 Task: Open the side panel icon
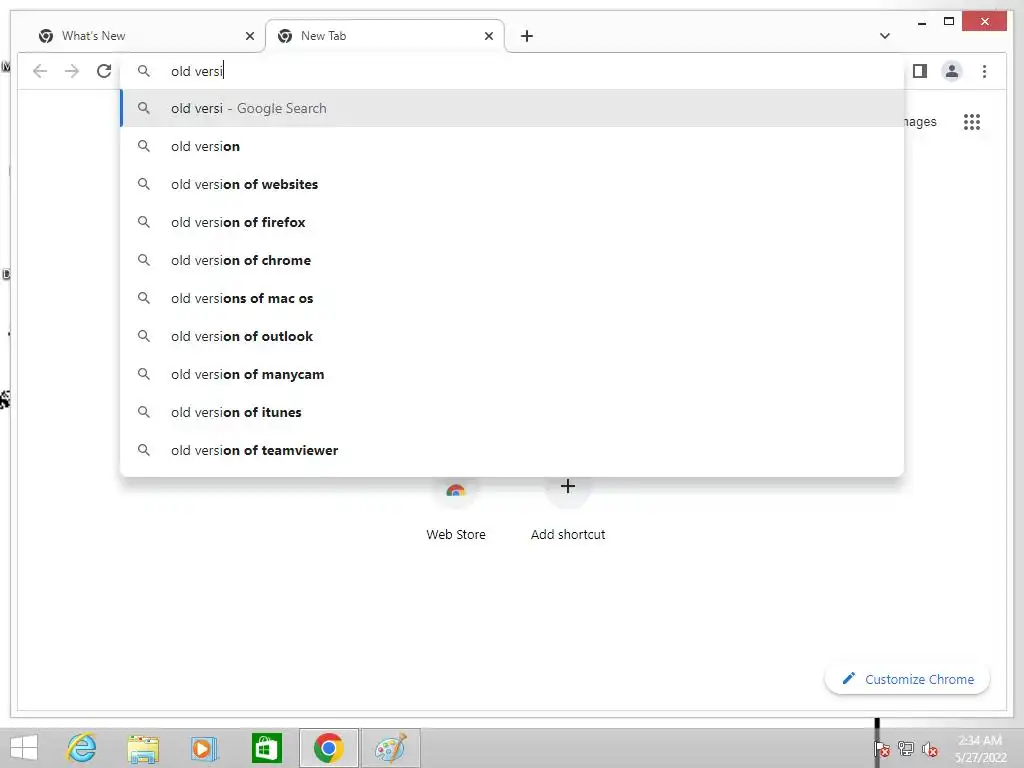920,71
